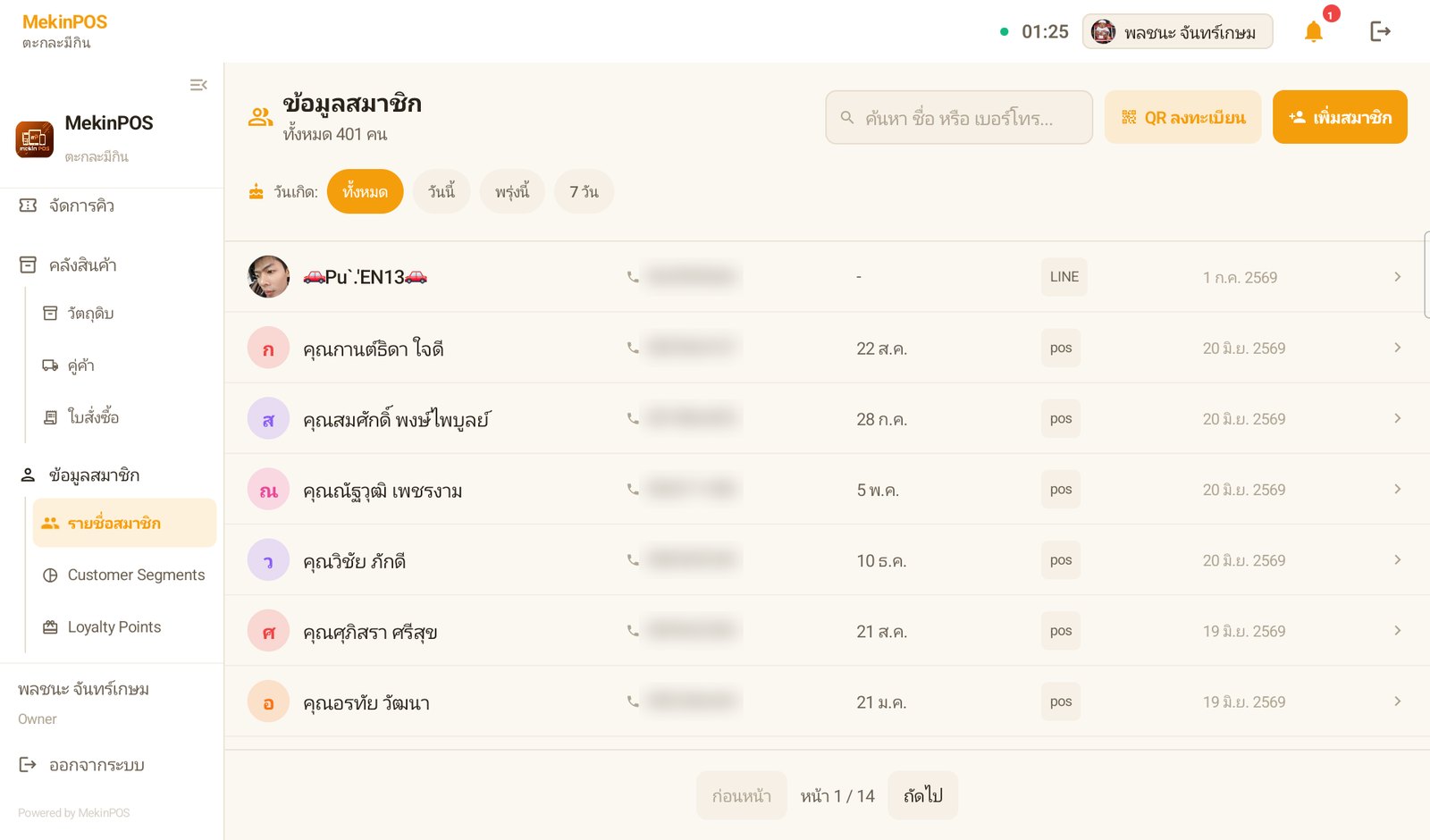The image size is (1430, 840).
Task: Click the phone icon for คุณสมศักดิ์ พงษ์ไพบูลย์
Action: point(633,418)
